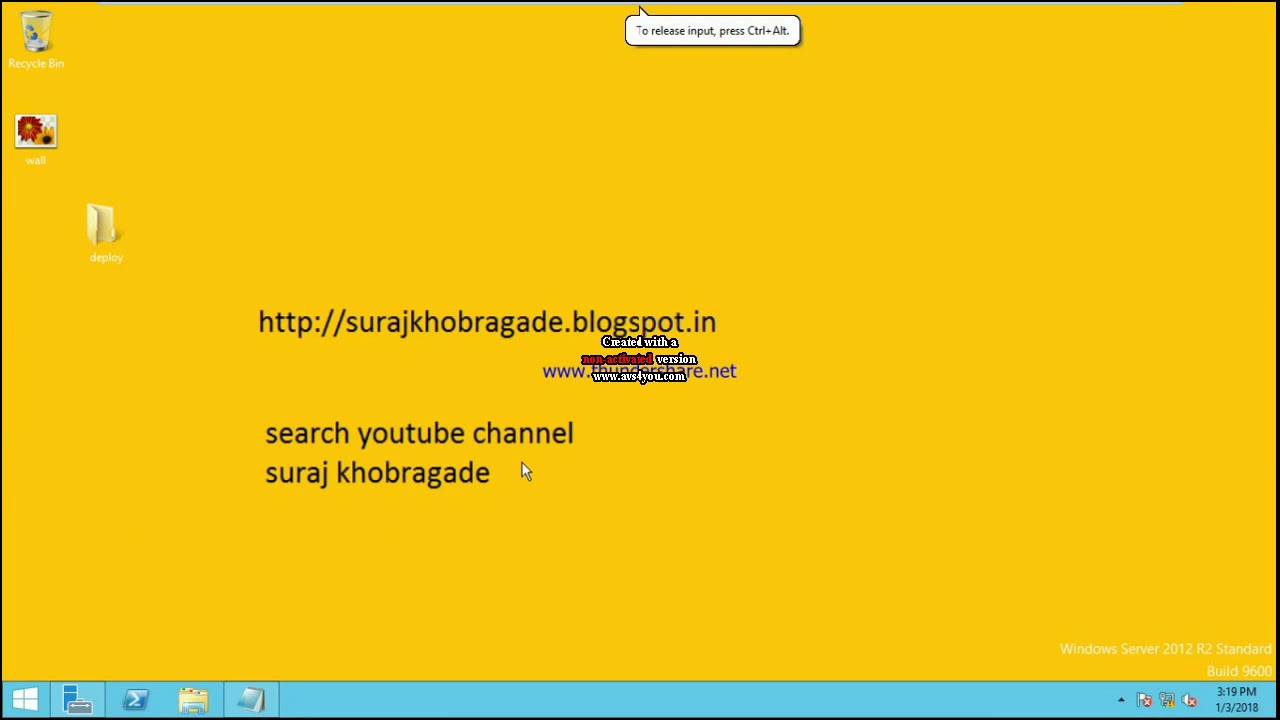Open the muted volume speaker icon
The image size is (1280, 720).
point(1189,700)
